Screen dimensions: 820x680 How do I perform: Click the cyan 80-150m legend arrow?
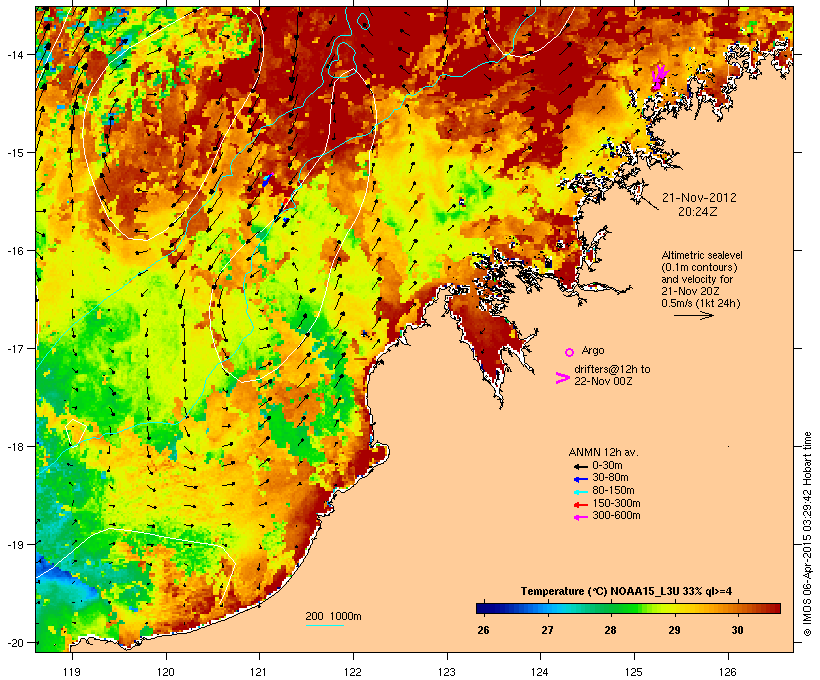click(x=580, y=492)
